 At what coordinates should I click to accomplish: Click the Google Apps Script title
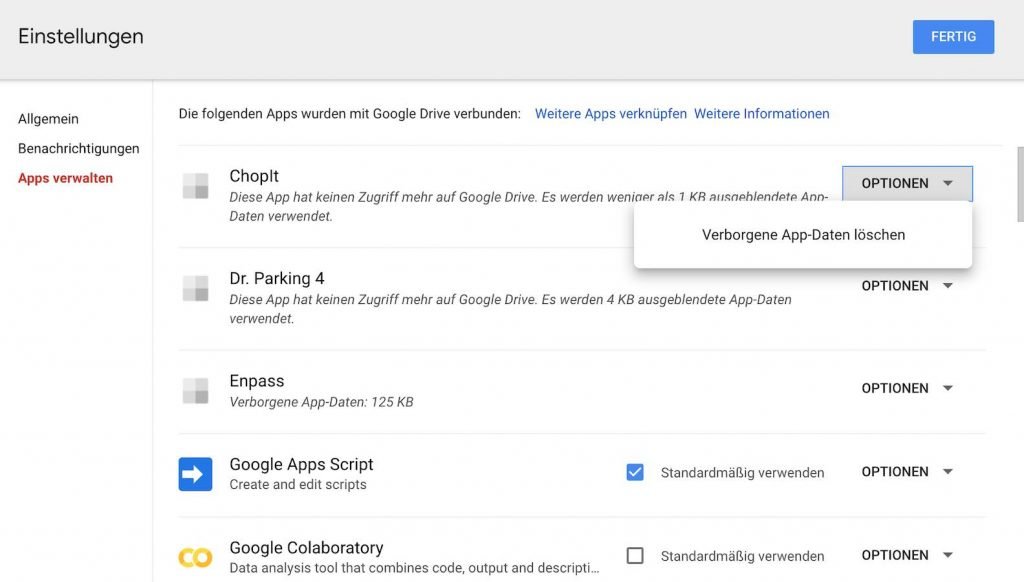pyautogui.click(x=301, y=464)
